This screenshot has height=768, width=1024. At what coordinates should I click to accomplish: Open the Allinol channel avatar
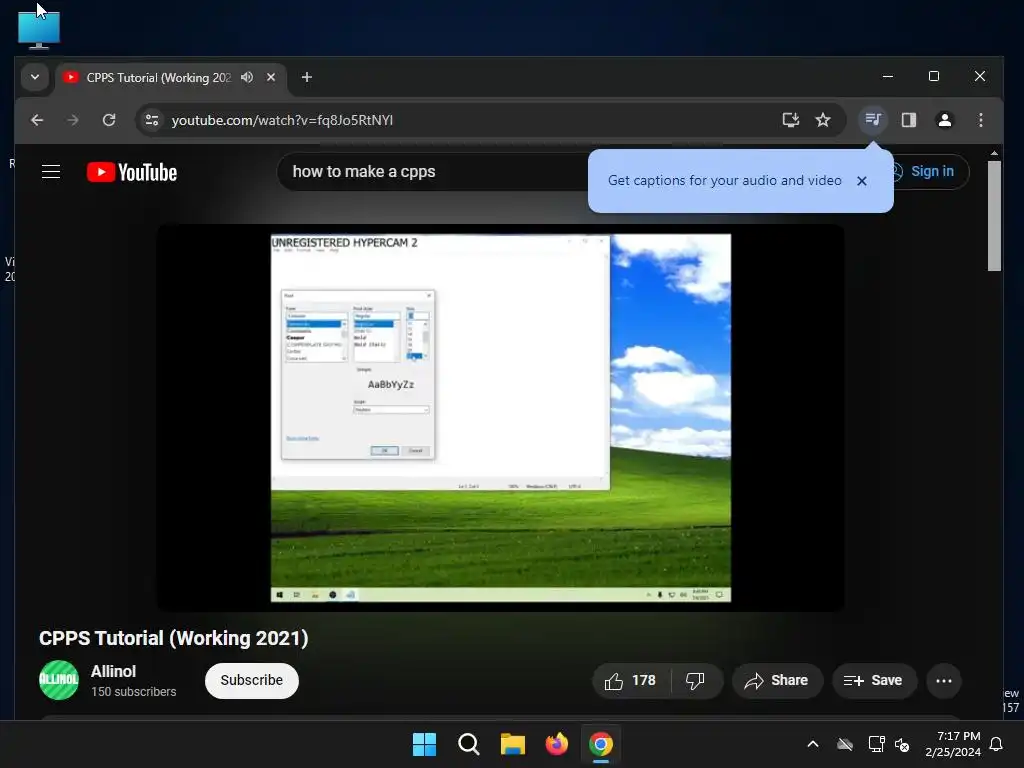(x=59, y=680)
